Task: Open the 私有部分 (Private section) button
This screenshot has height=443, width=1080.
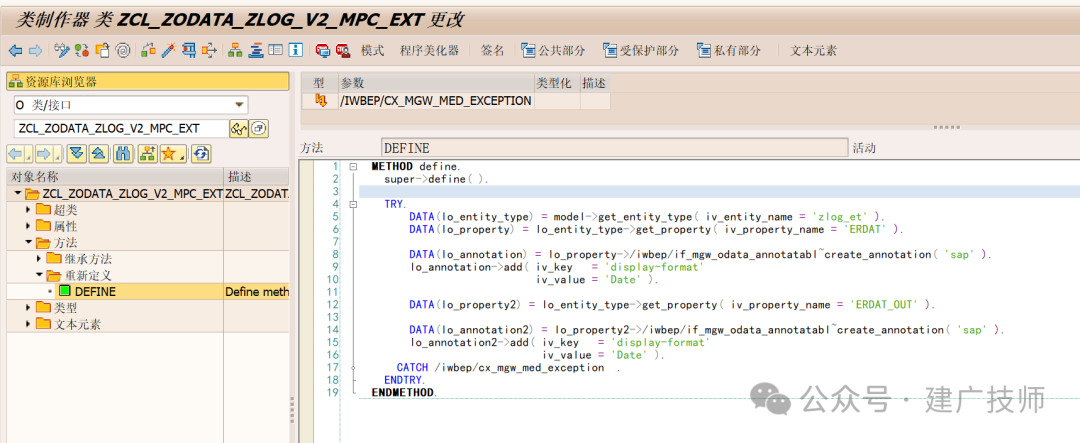Action: coord(729,50)
